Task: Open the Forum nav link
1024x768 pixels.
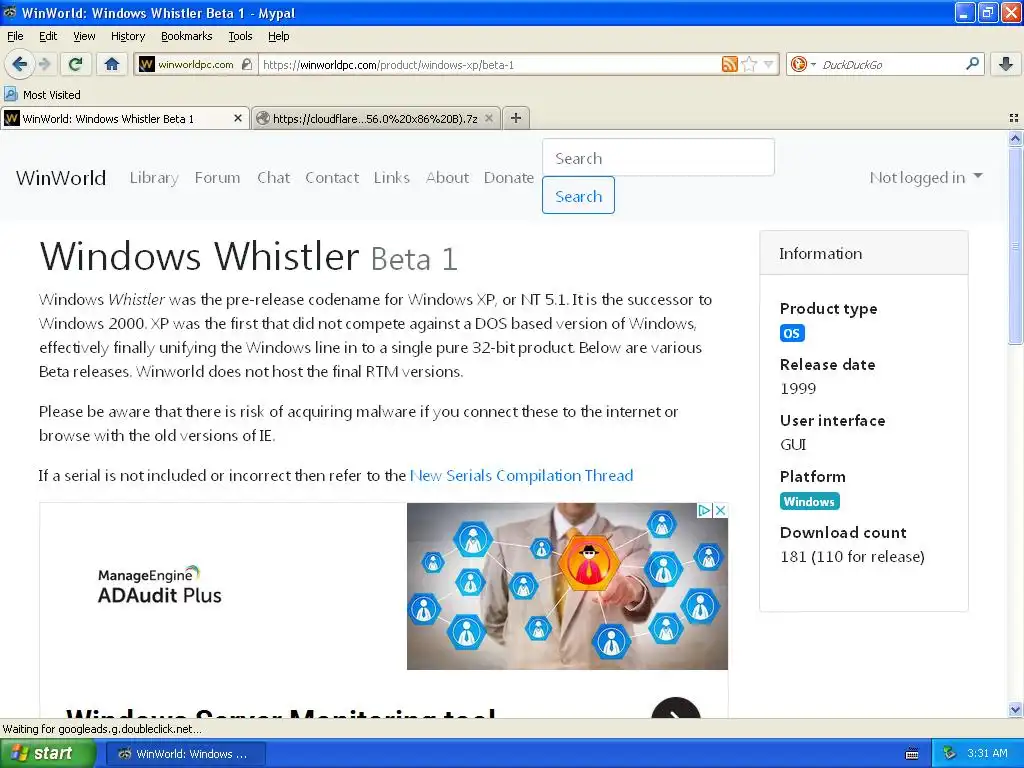Action: (217, 178)
